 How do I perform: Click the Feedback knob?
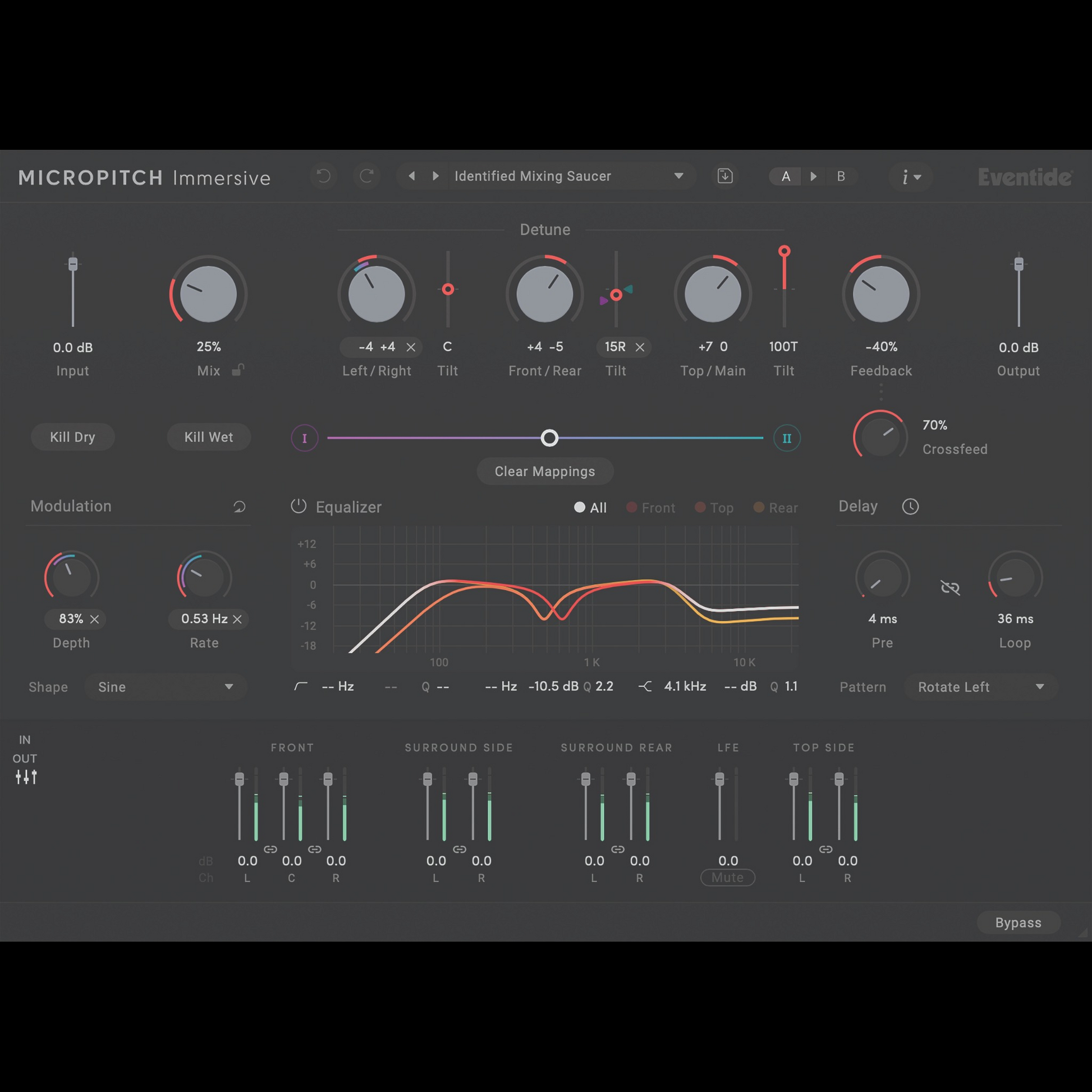[880, 294]
